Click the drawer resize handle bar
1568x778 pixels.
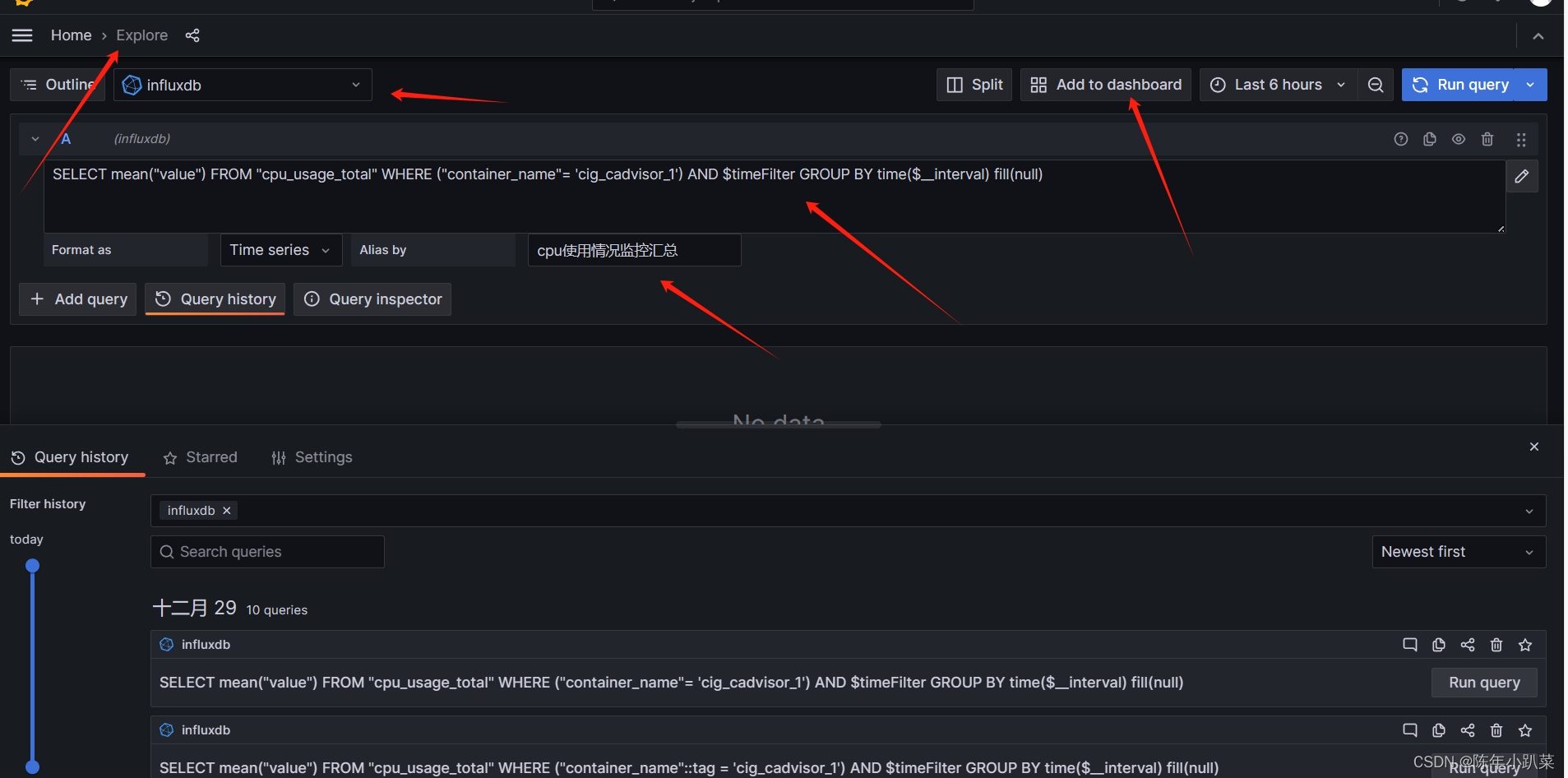click(x=778, y=425)
